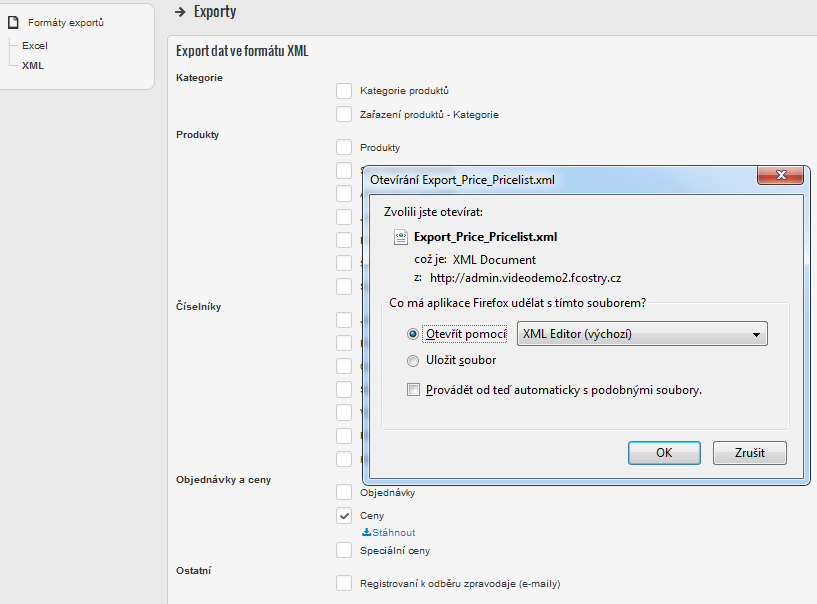
Task: Click the Objednávky a ceny section label
Action: coord(224,479)
